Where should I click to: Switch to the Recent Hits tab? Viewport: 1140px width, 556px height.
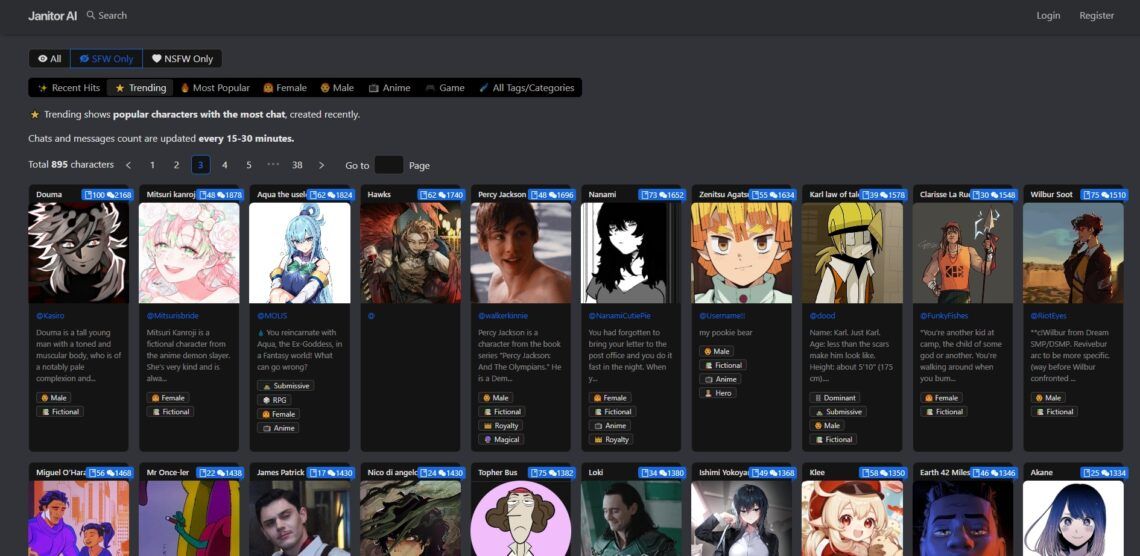tap(69, 88)
